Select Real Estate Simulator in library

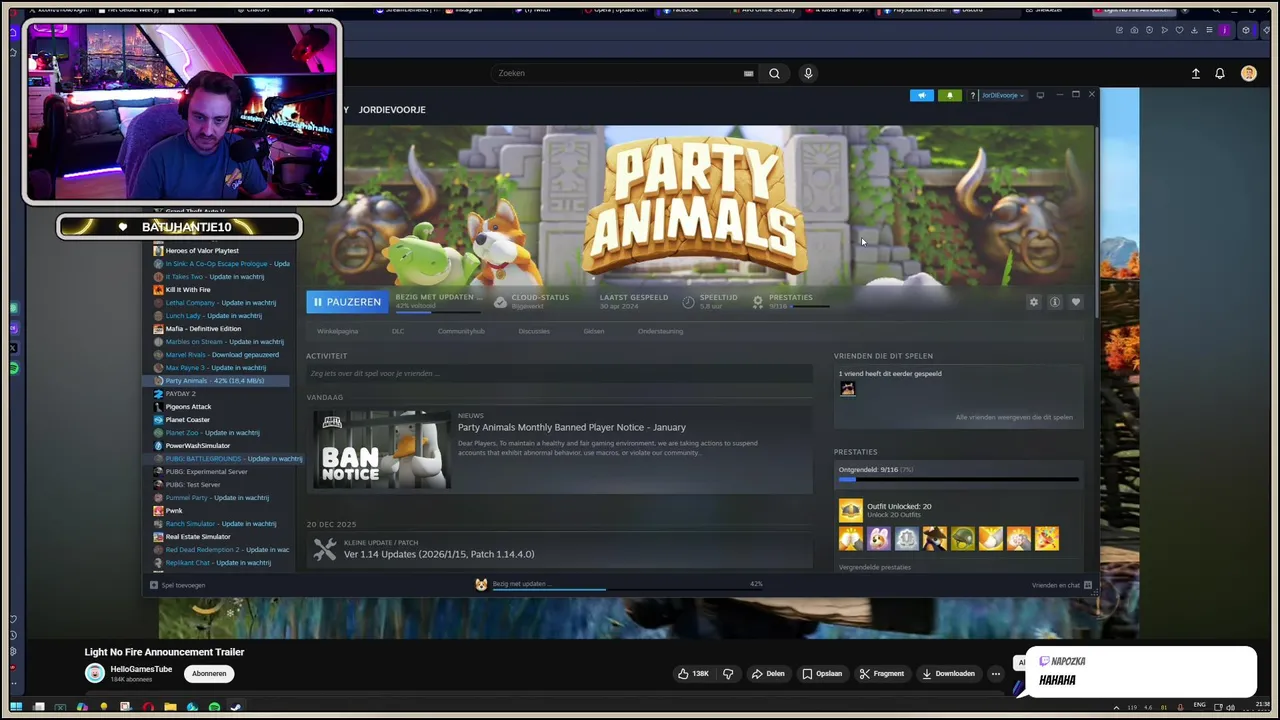pos(198,537)
